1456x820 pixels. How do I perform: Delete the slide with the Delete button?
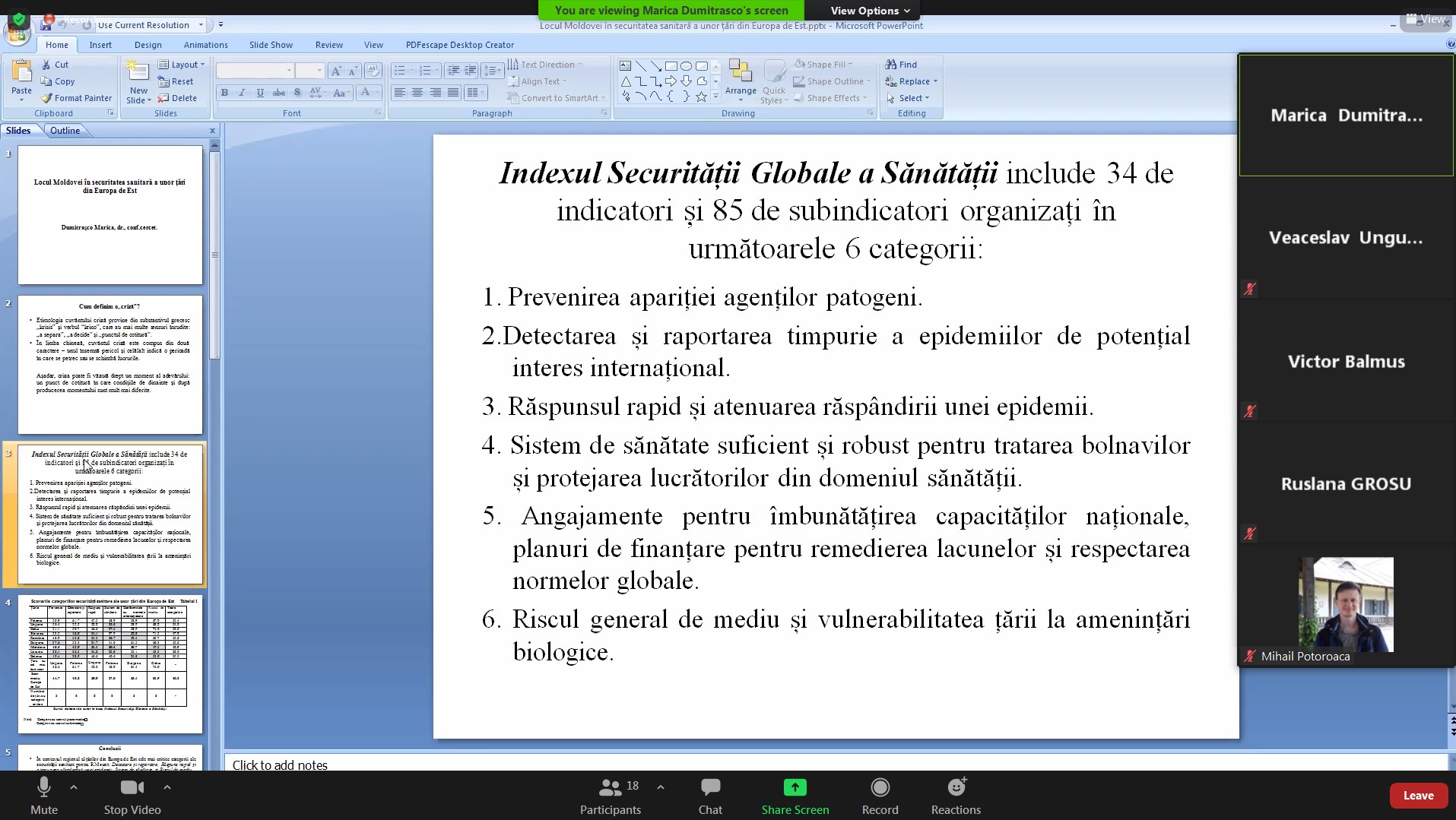[177, 98]
